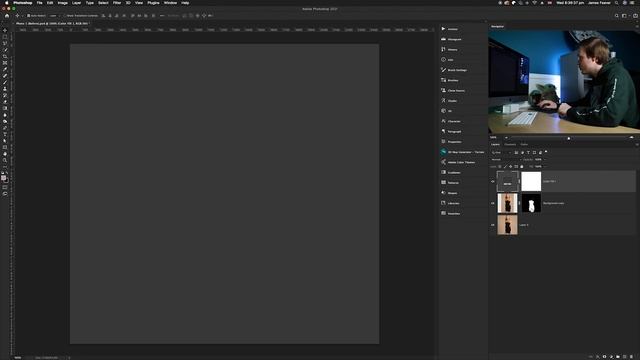This screenshot has height=360, width=640.
Task: Select the Eyedropper tool
Action: pos(5,69)
